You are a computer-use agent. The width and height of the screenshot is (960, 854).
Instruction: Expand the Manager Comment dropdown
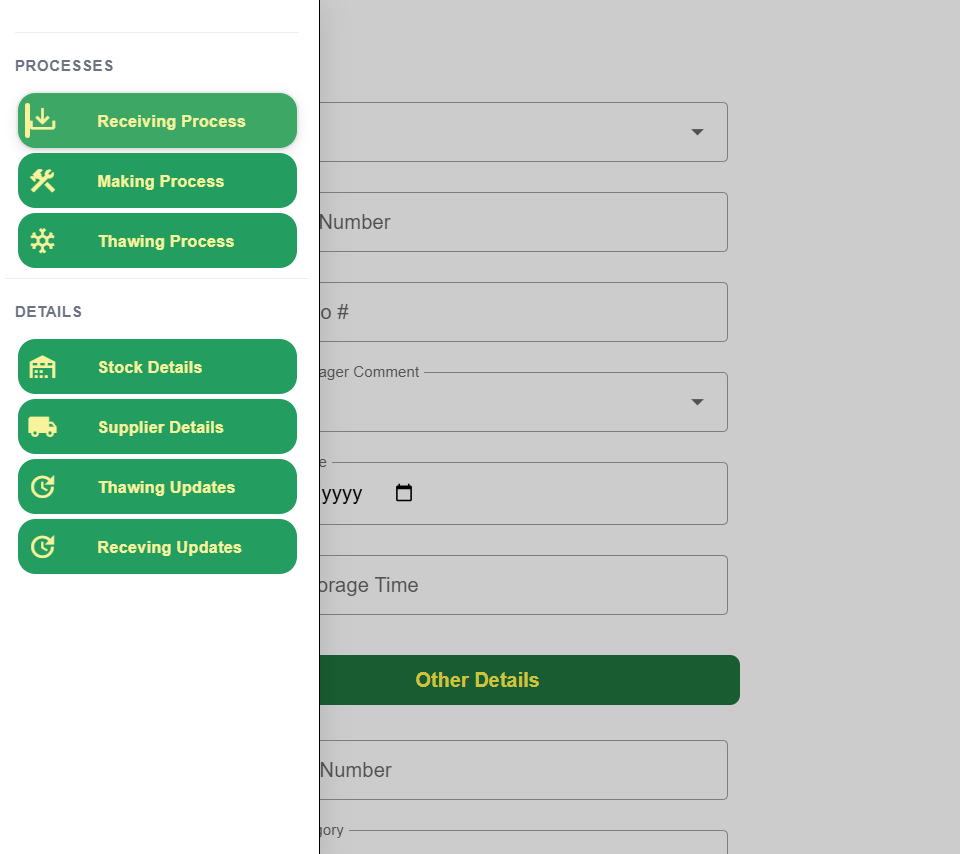697,402
